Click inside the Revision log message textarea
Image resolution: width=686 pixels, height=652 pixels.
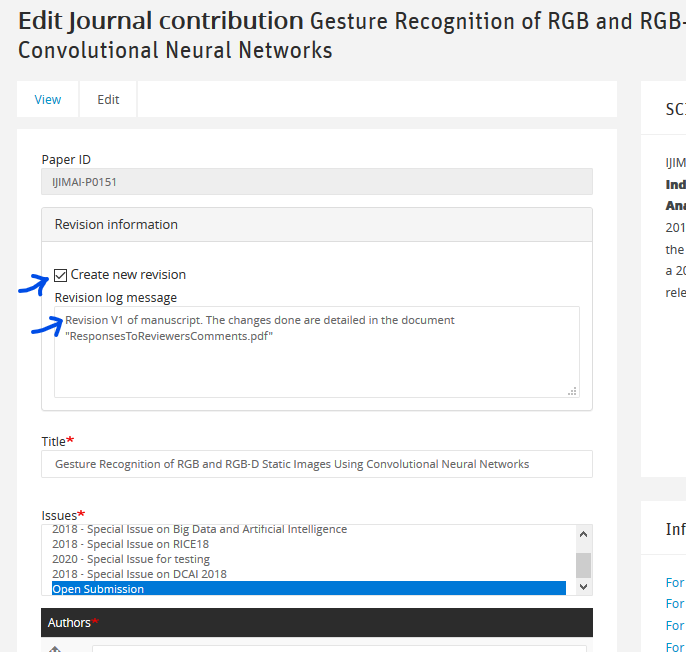(x=317, y=352)
